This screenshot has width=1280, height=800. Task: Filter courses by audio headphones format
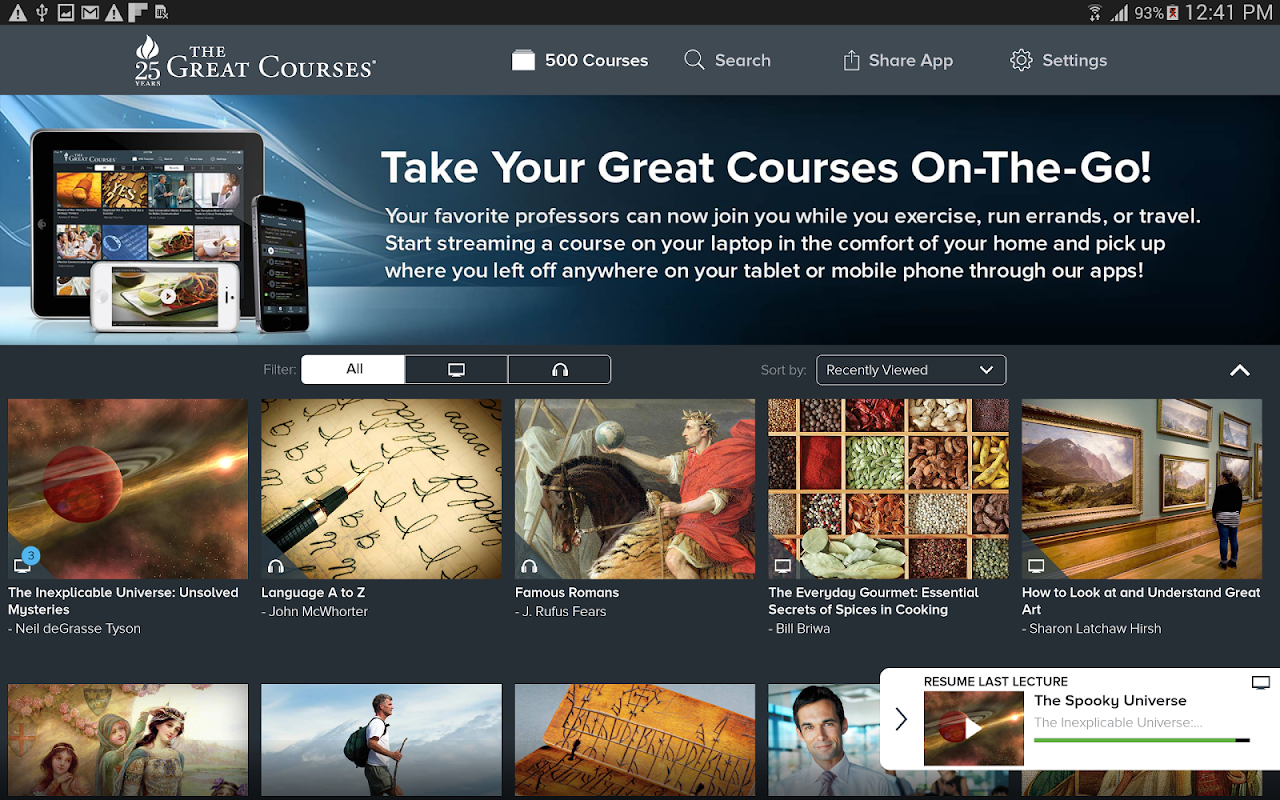pos(560,369)
